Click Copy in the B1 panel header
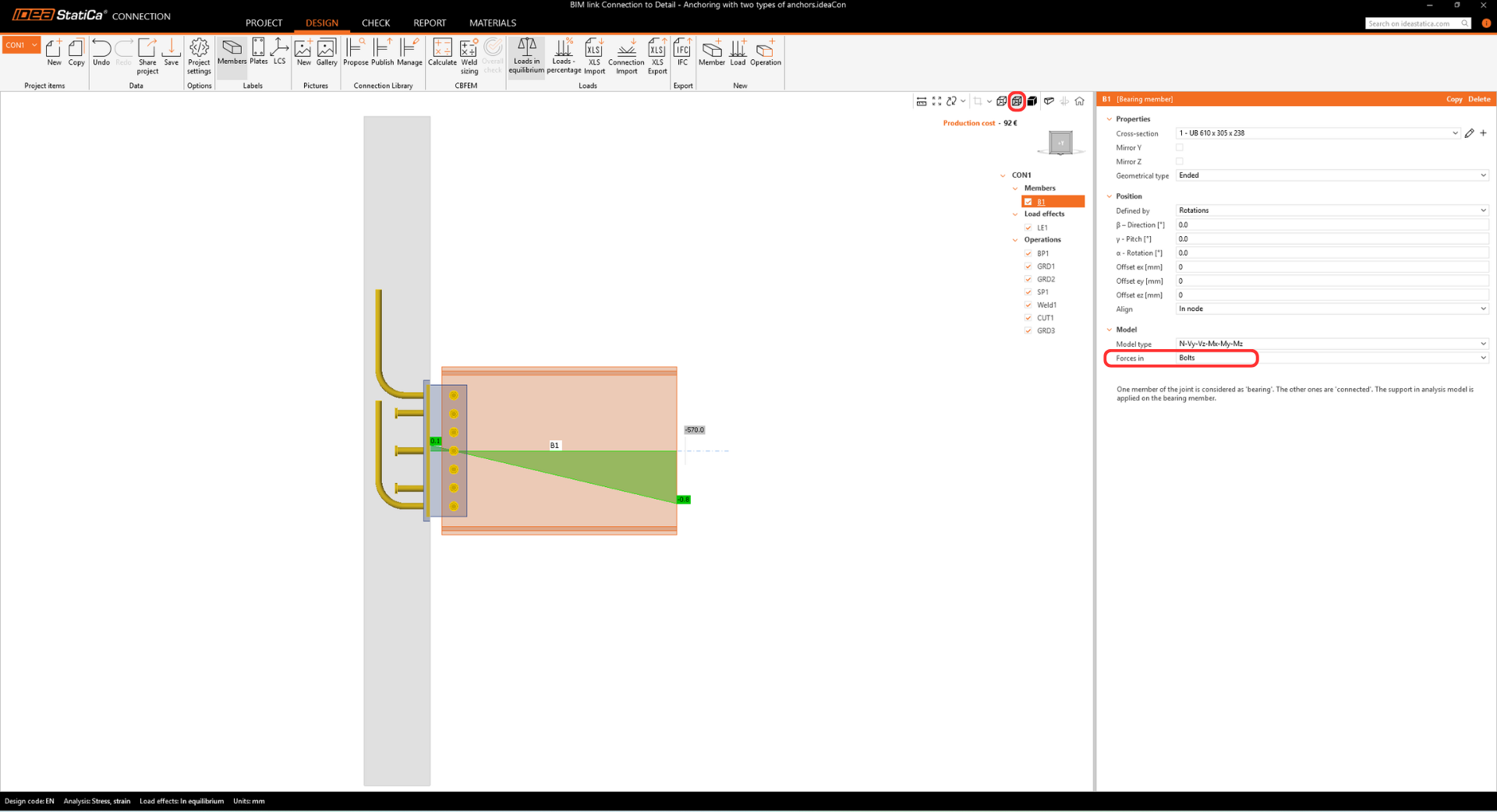This screenshot has width=1497, height=812. click(1453, 99)
